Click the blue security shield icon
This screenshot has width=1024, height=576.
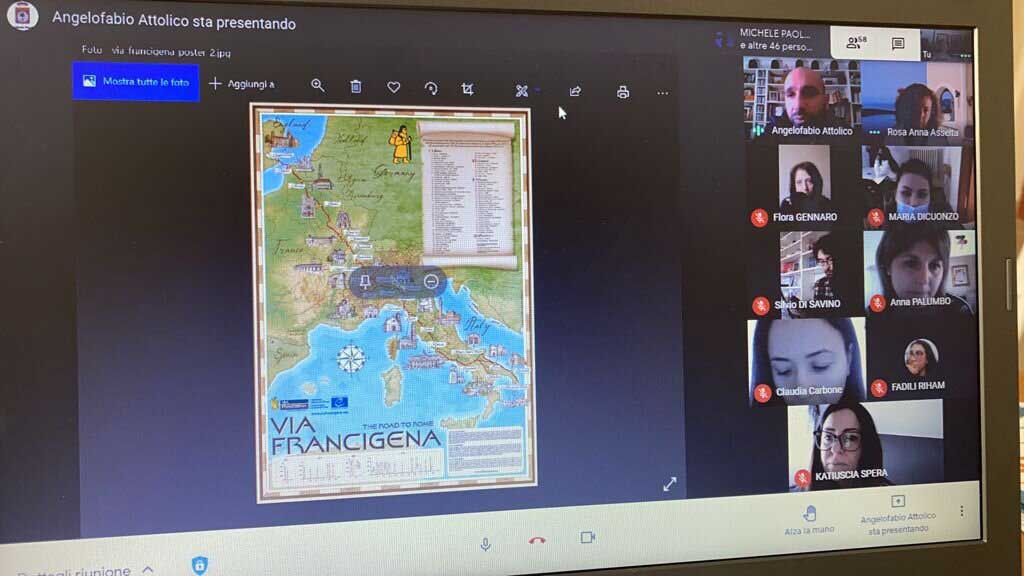pyautogui.click(x=200, y=564)
